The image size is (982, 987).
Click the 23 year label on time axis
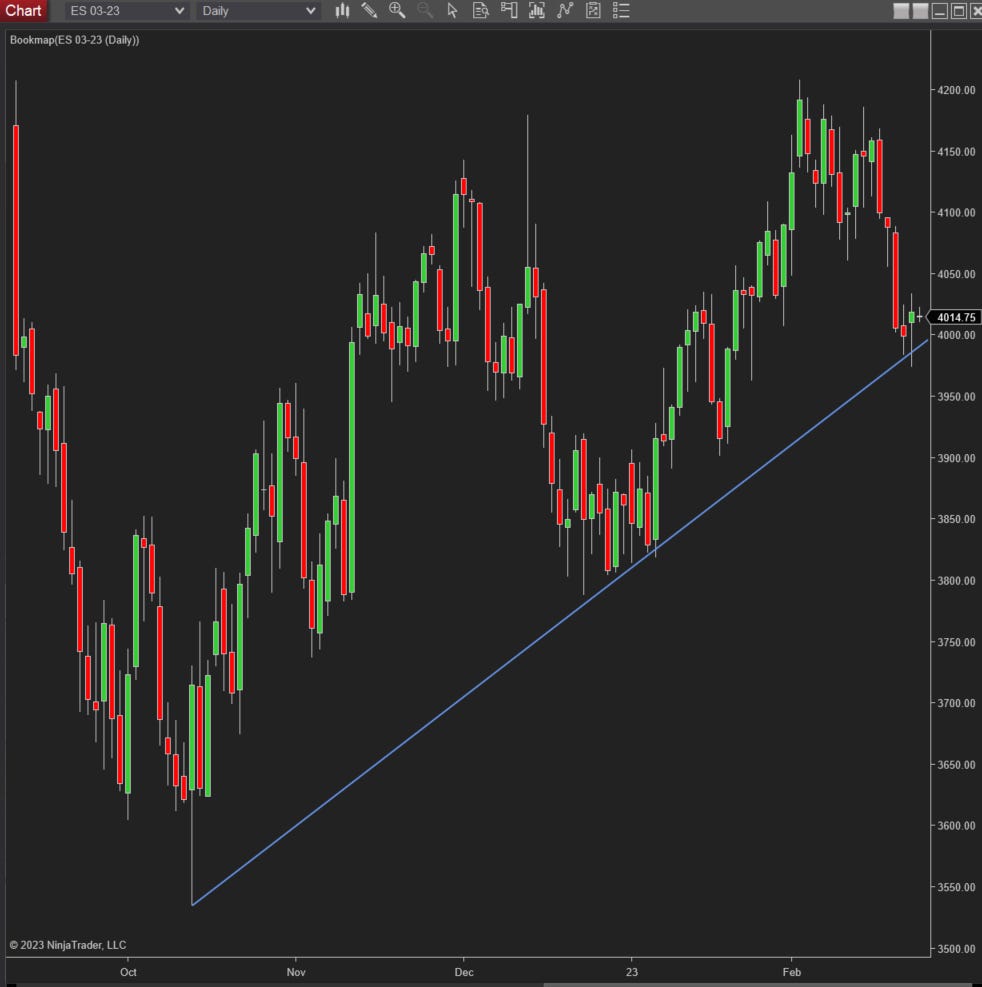pyautogui.click(x=631, y=972)
